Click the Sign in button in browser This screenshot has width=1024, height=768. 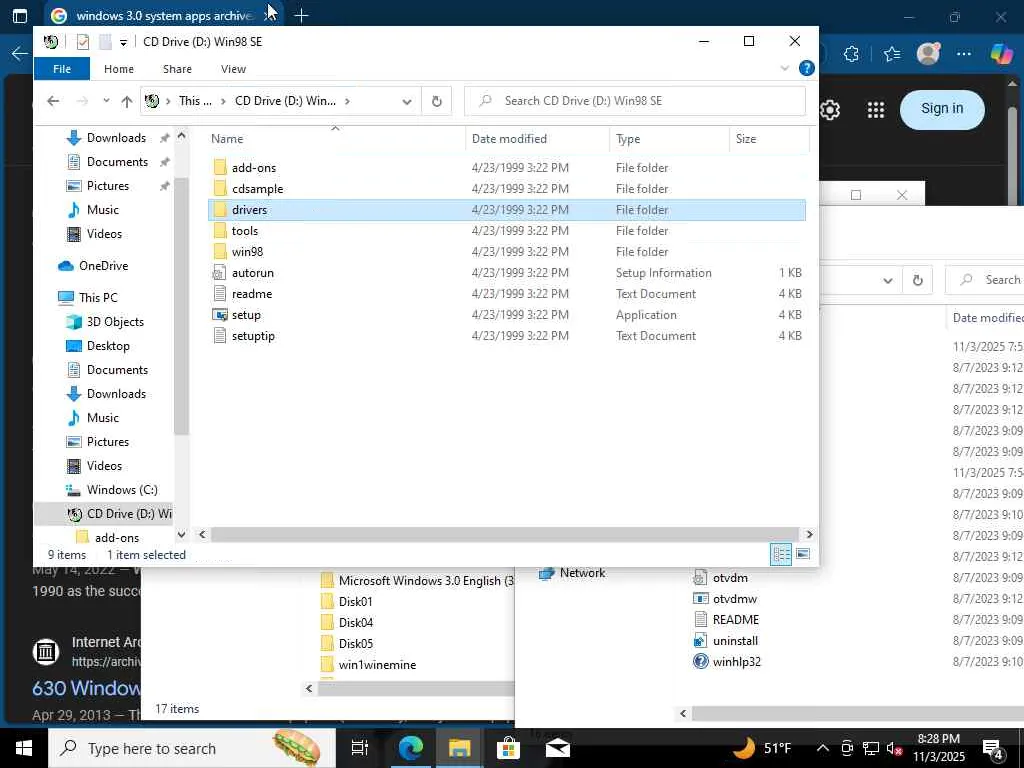click(942, 109)
